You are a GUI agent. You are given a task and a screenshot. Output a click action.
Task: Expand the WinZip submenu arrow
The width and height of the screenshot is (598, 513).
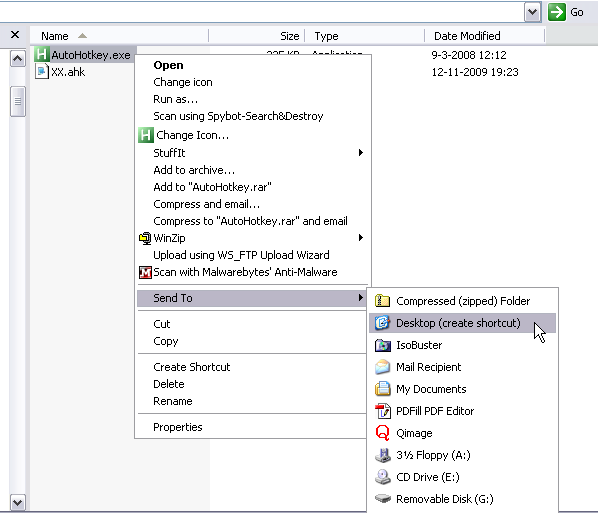pyautogui.click(x=361, y=238)
